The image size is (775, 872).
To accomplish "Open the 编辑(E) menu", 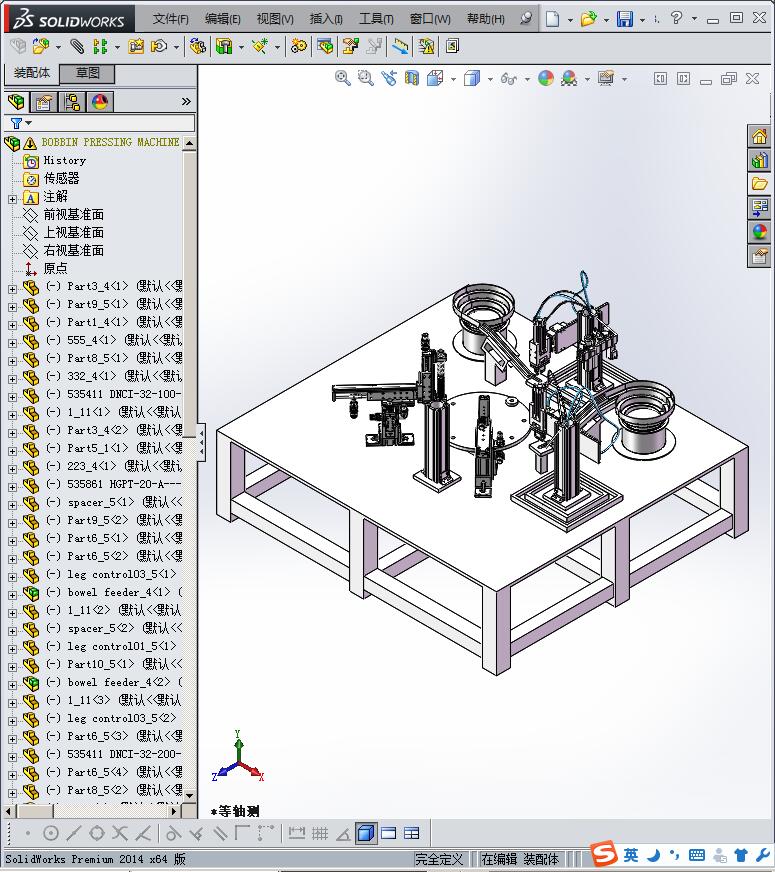I will pos(222,19).
